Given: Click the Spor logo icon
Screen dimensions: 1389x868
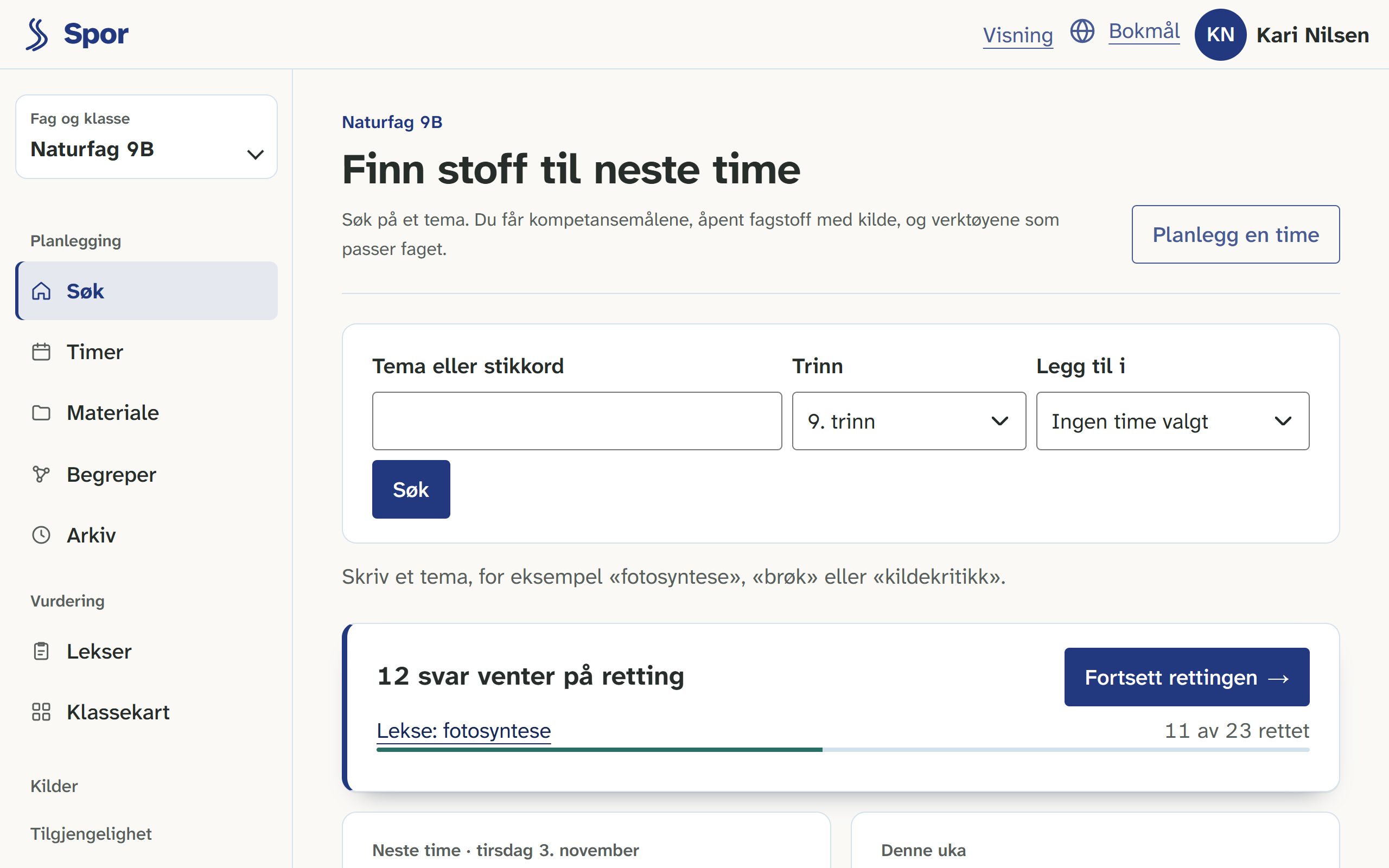Looking at the screenshot, I should [37, 34].
